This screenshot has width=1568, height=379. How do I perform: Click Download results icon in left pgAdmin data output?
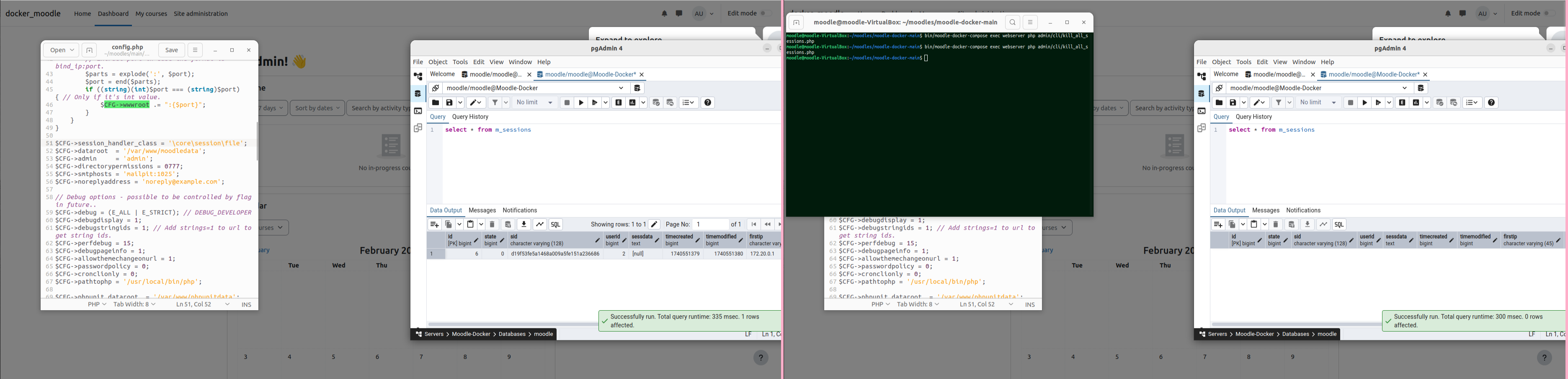pos(524,225)
